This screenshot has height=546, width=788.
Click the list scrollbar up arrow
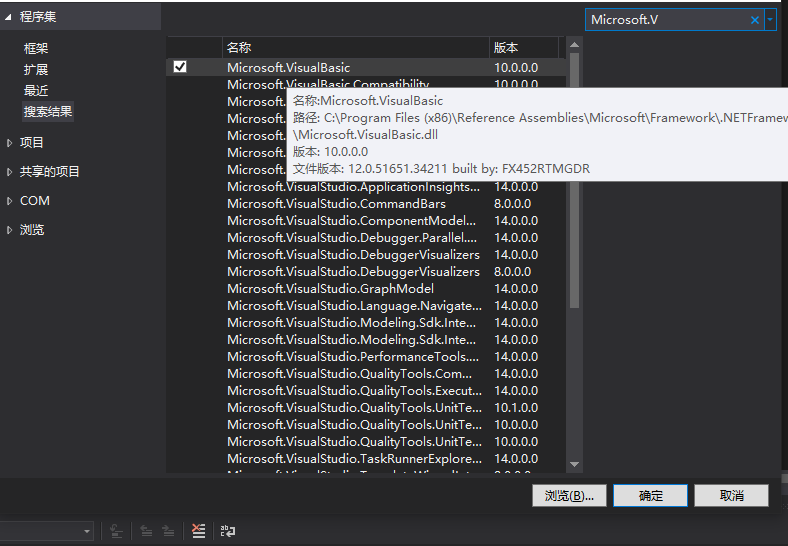(574, 45)
